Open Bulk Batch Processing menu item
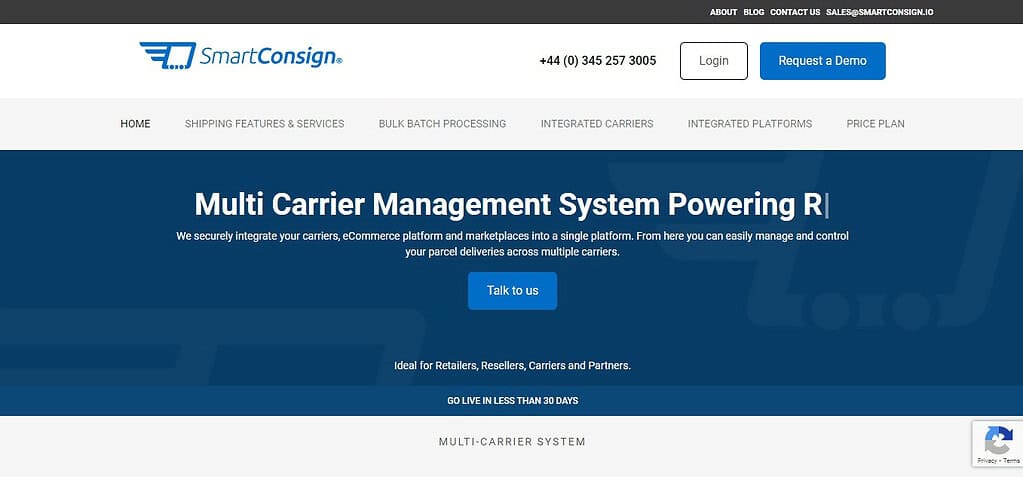 click(x=442, y=123)
